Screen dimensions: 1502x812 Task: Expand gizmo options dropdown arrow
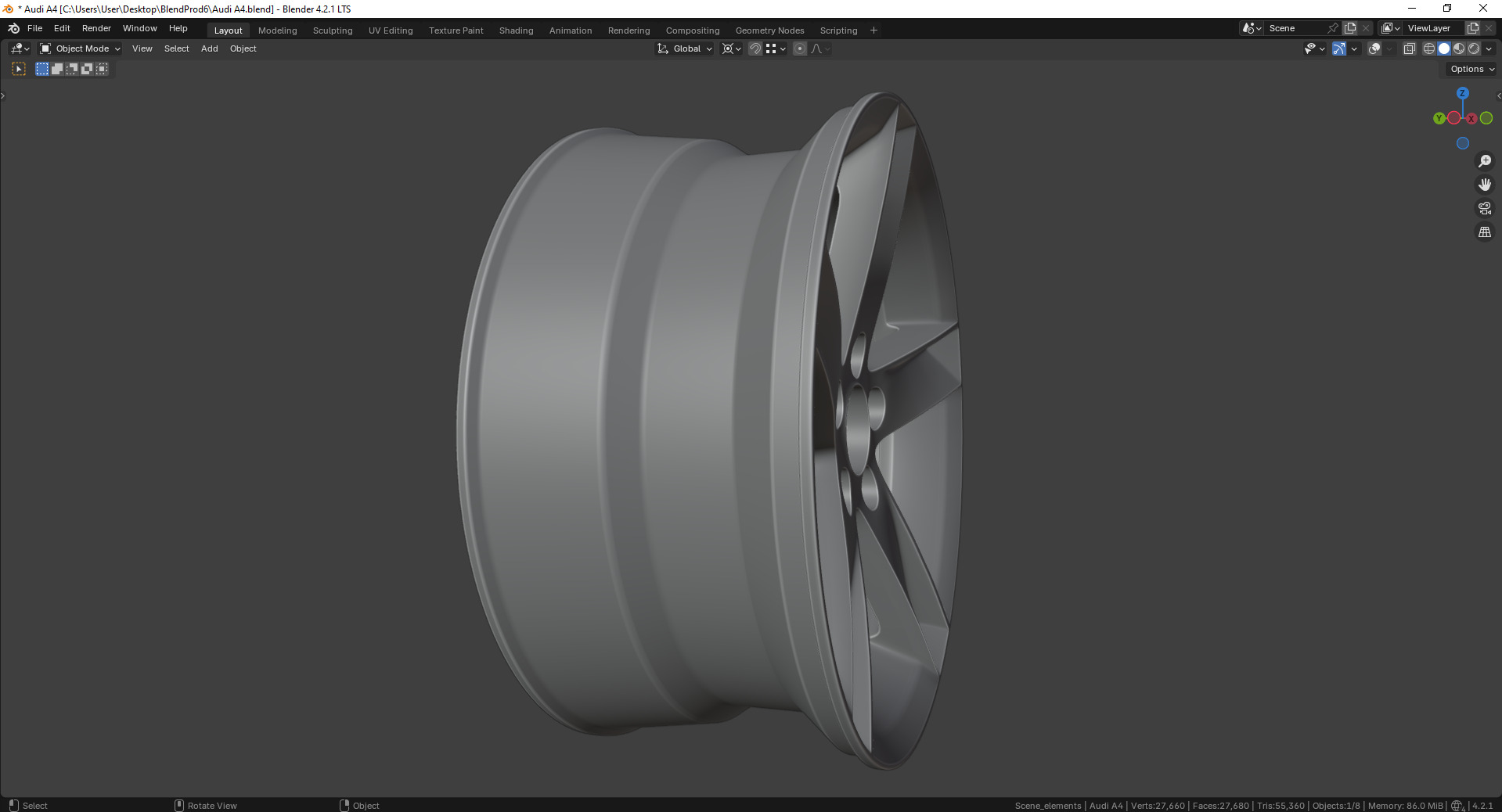coord(1354,49)
